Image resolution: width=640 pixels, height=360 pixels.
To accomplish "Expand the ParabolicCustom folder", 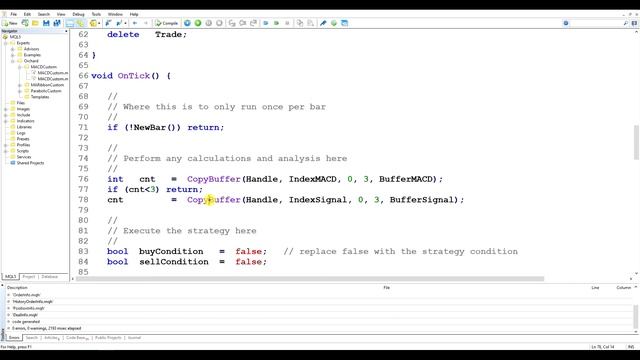I will coord(20,91).
